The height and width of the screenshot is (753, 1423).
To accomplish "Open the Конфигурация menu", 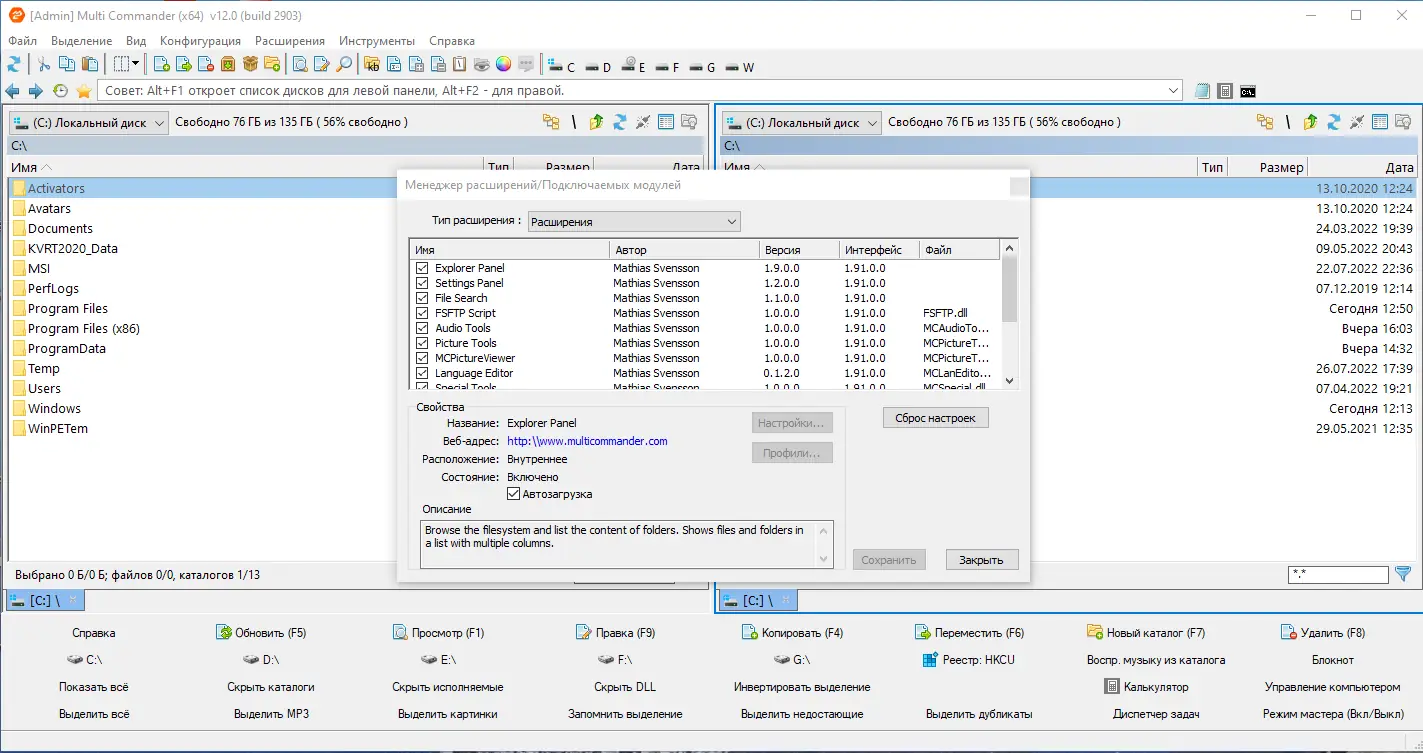I will 200,41.
